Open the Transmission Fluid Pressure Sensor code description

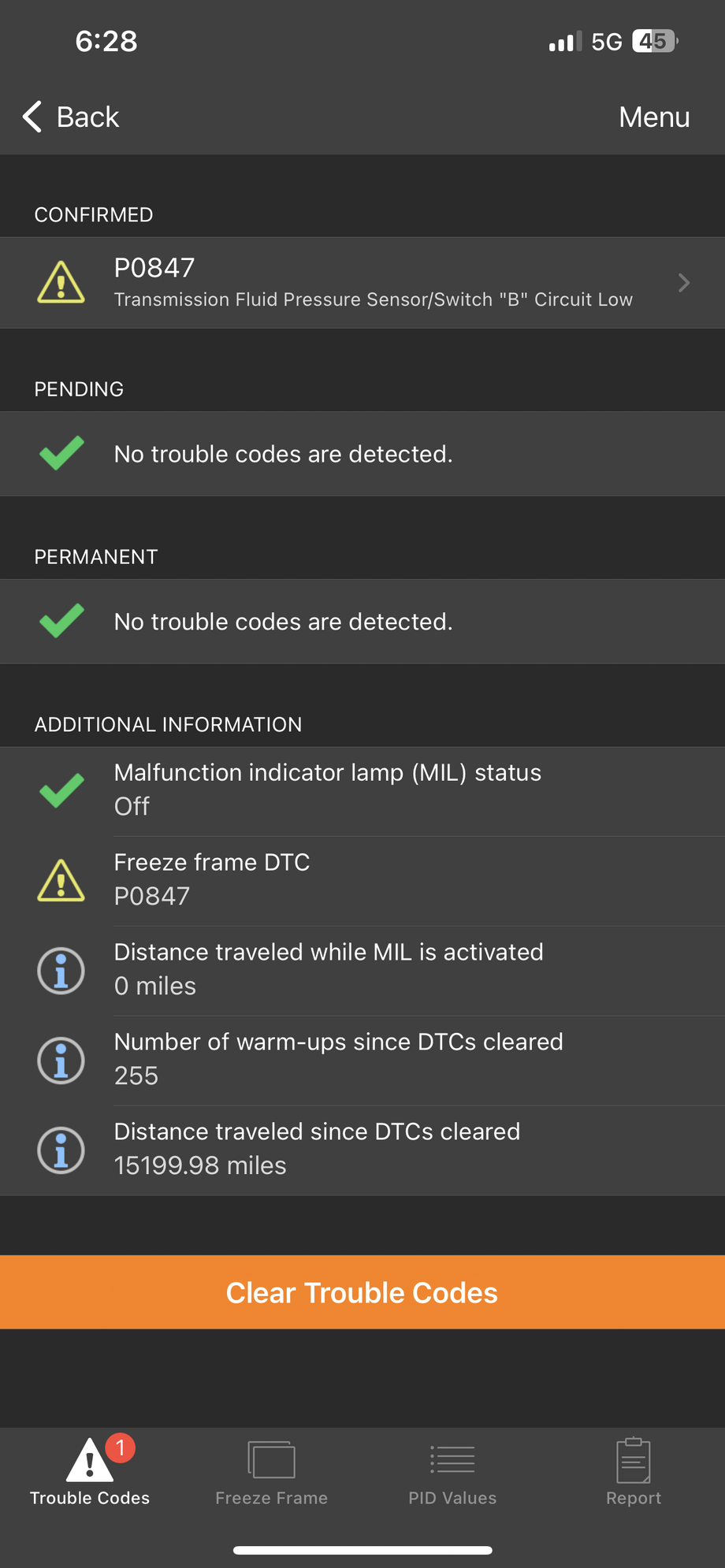[373, 299]
